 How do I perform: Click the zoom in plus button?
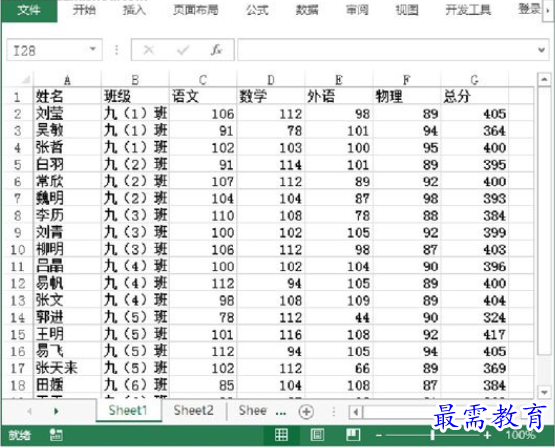coord(488,435)
